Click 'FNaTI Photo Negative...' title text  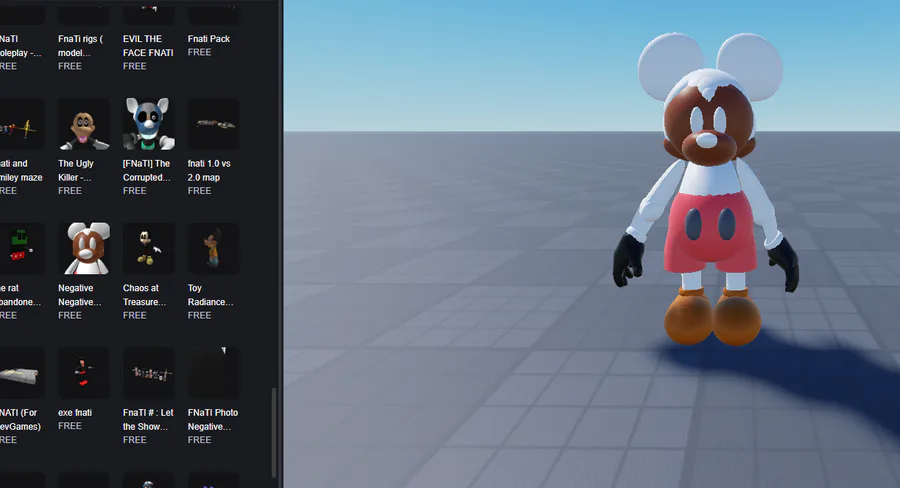213,420
